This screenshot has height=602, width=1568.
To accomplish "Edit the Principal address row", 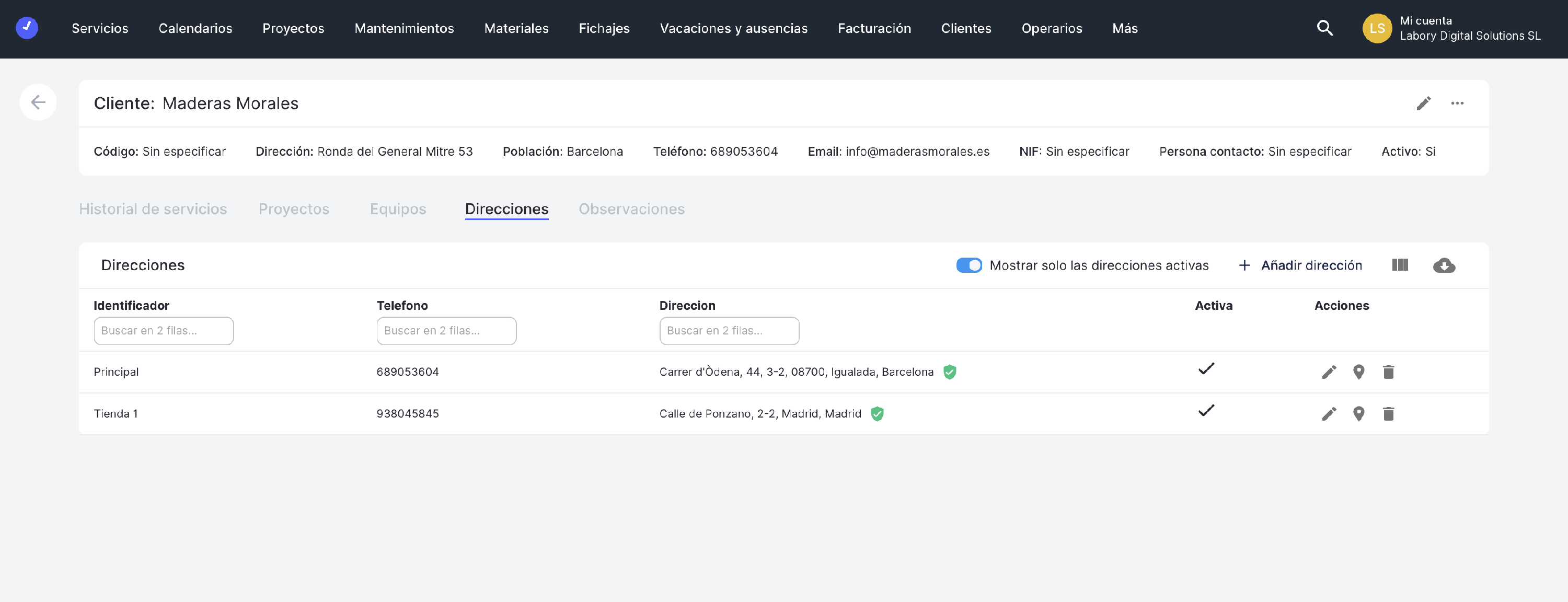I will (1329, 372).
